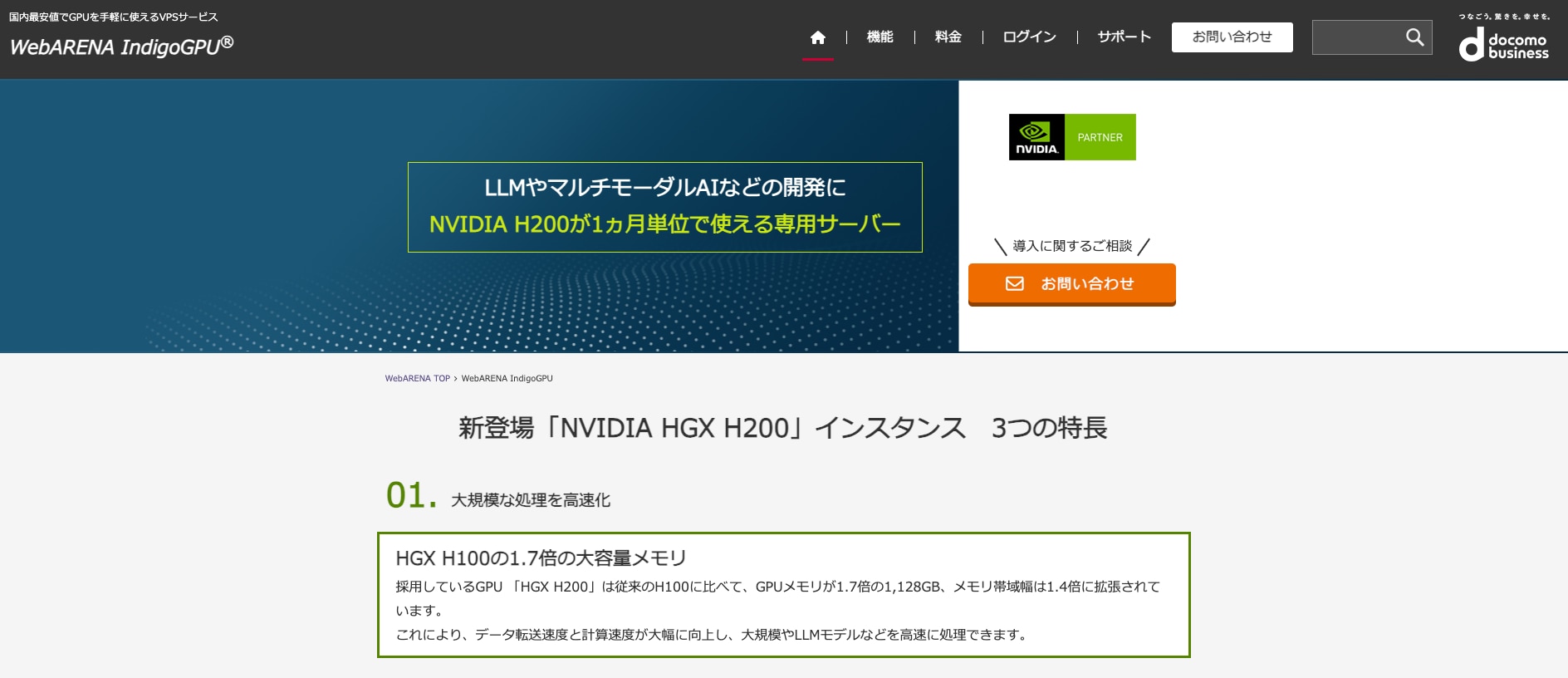Click the home icon in navigation

coord(818,37)
